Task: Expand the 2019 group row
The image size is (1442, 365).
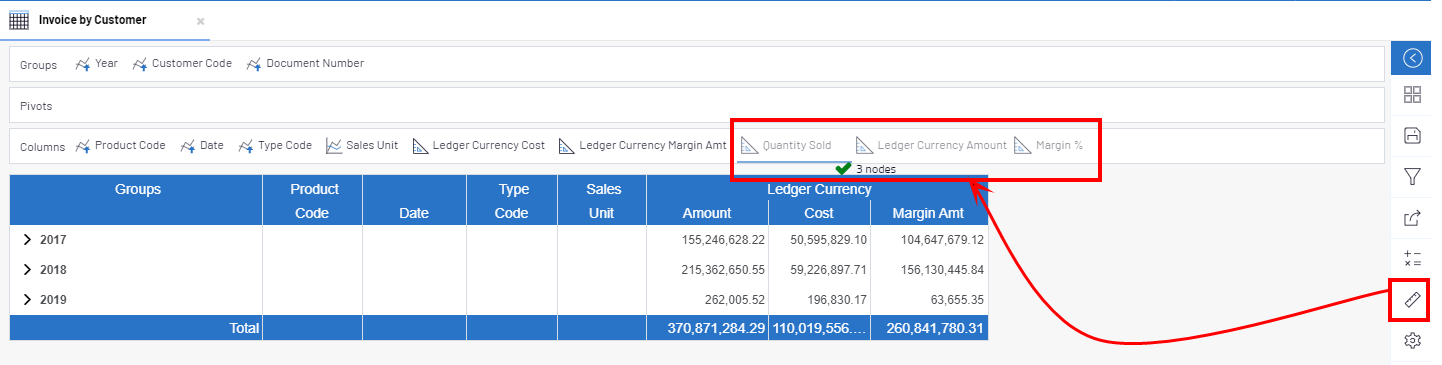Action: tap(28, 300)
